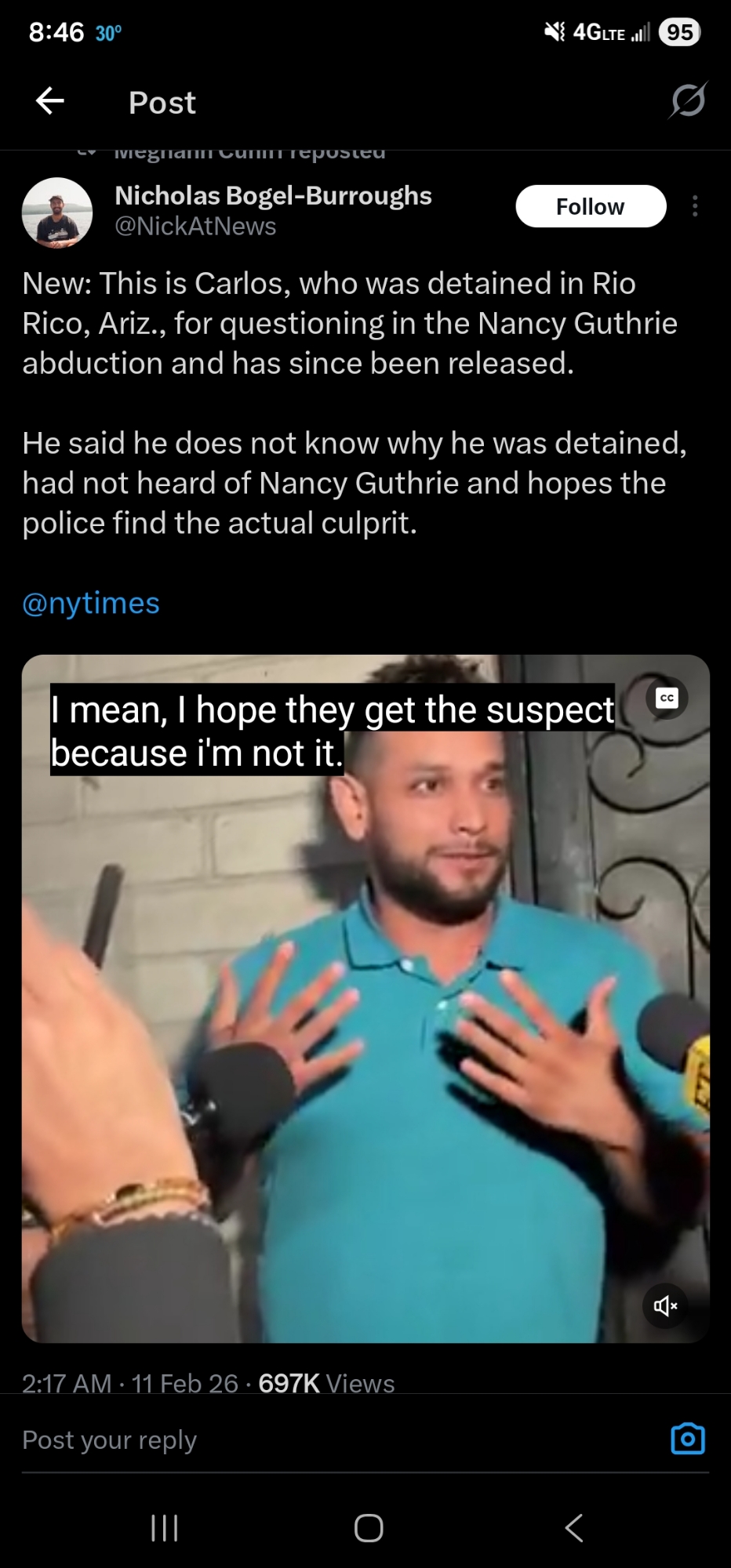The width and height of the screenshot is (731, 1568).
Task: Open the three-dot post options menu
Action: click(x=695, y=206)
